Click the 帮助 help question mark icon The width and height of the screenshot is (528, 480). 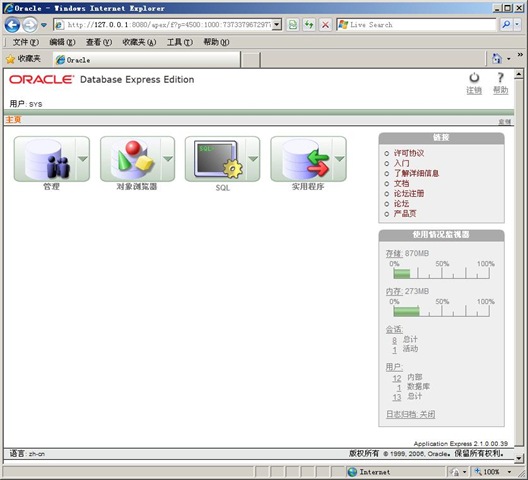pyautogui.click(x=500, y=78)
